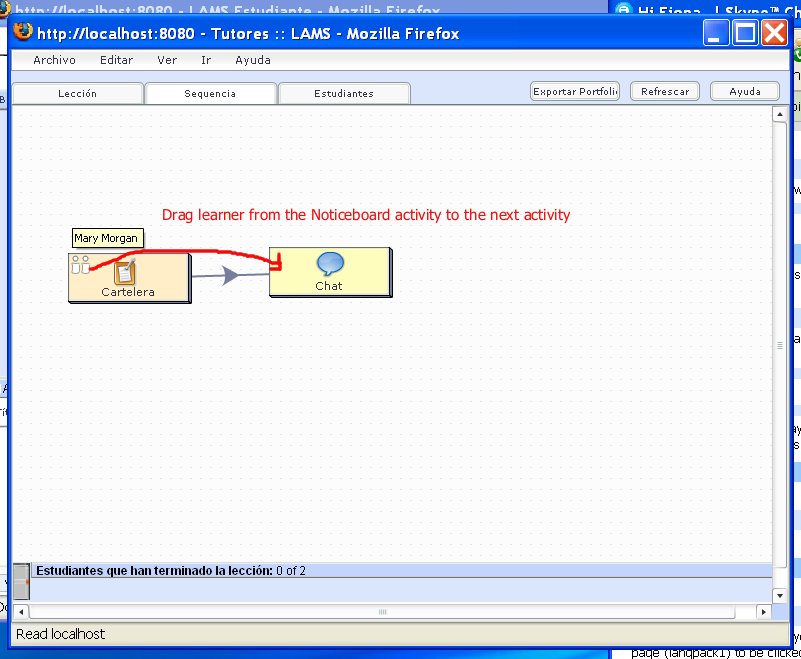
Task: Open the Ver menu
Action: tap(167, 60)
